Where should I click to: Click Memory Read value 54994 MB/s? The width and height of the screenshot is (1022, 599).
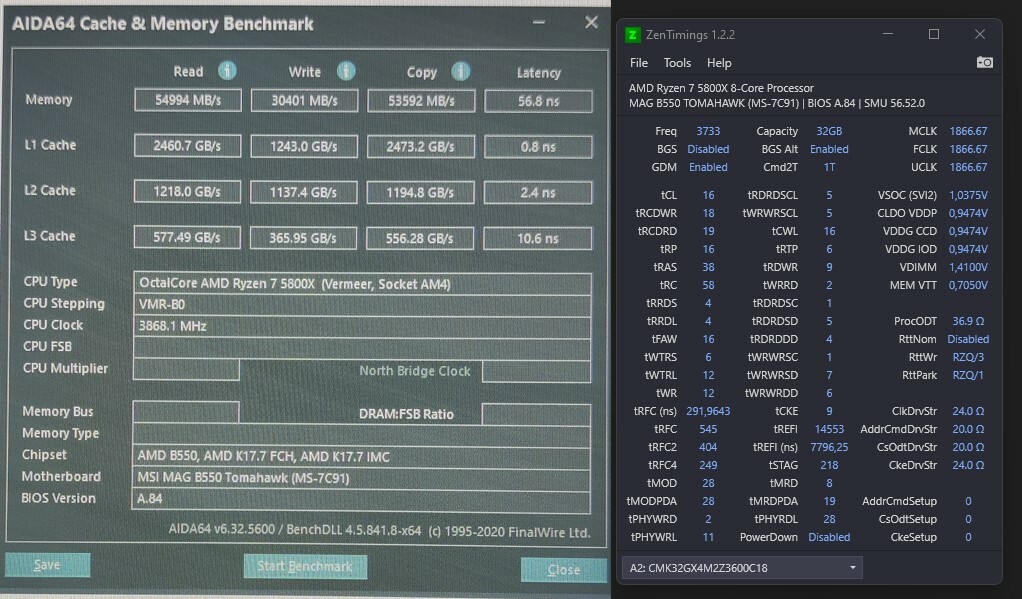tap(188, 100)
